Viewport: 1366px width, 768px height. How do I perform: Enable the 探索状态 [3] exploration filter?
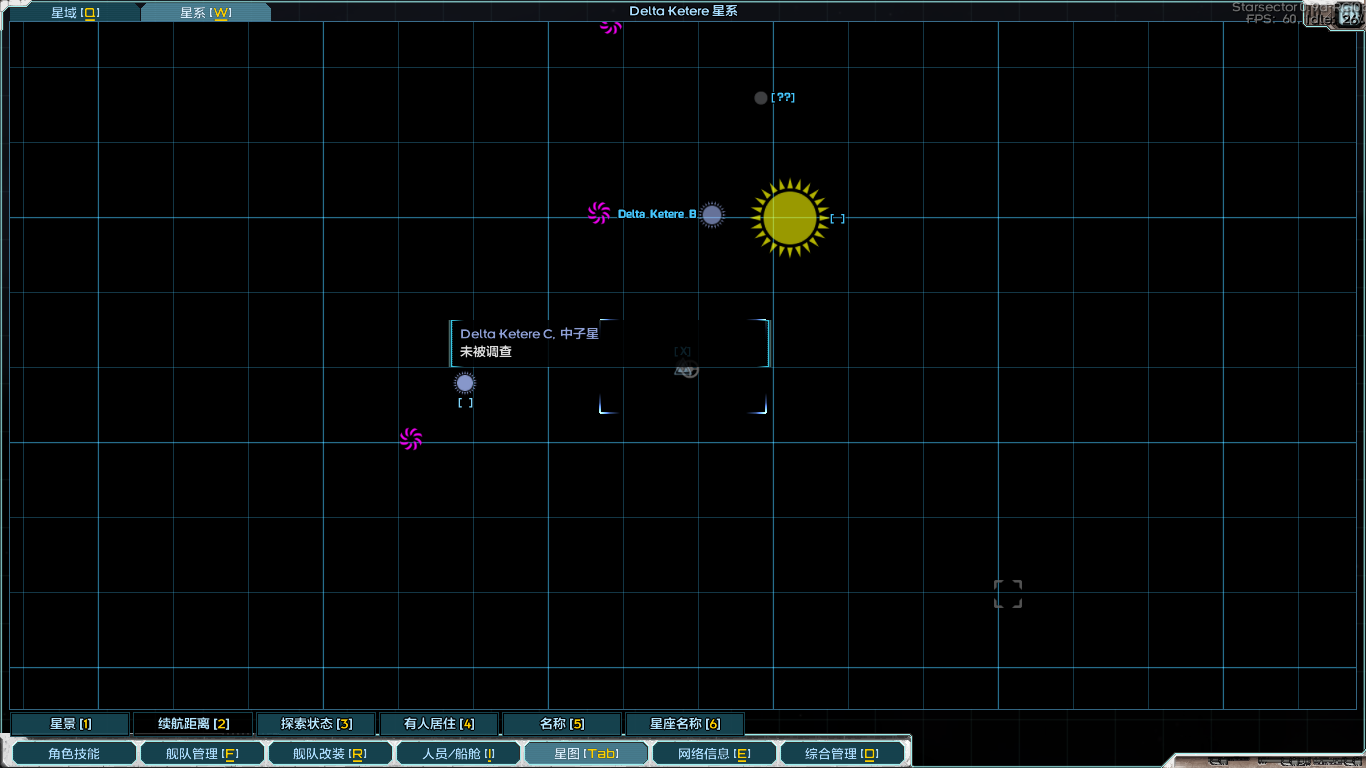(x=317, y=724)
